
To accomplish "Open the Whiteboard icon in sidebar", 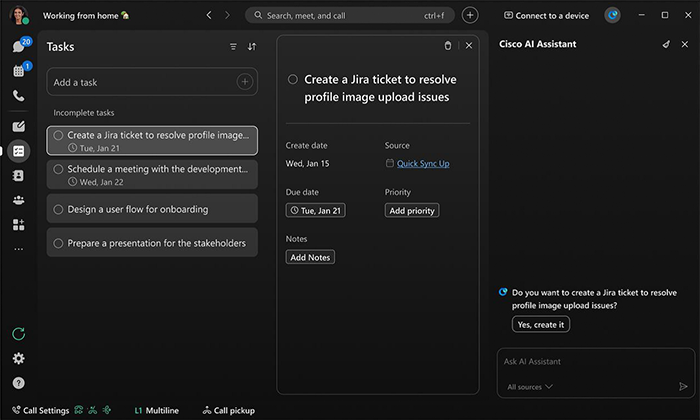I will pos(18,126).
